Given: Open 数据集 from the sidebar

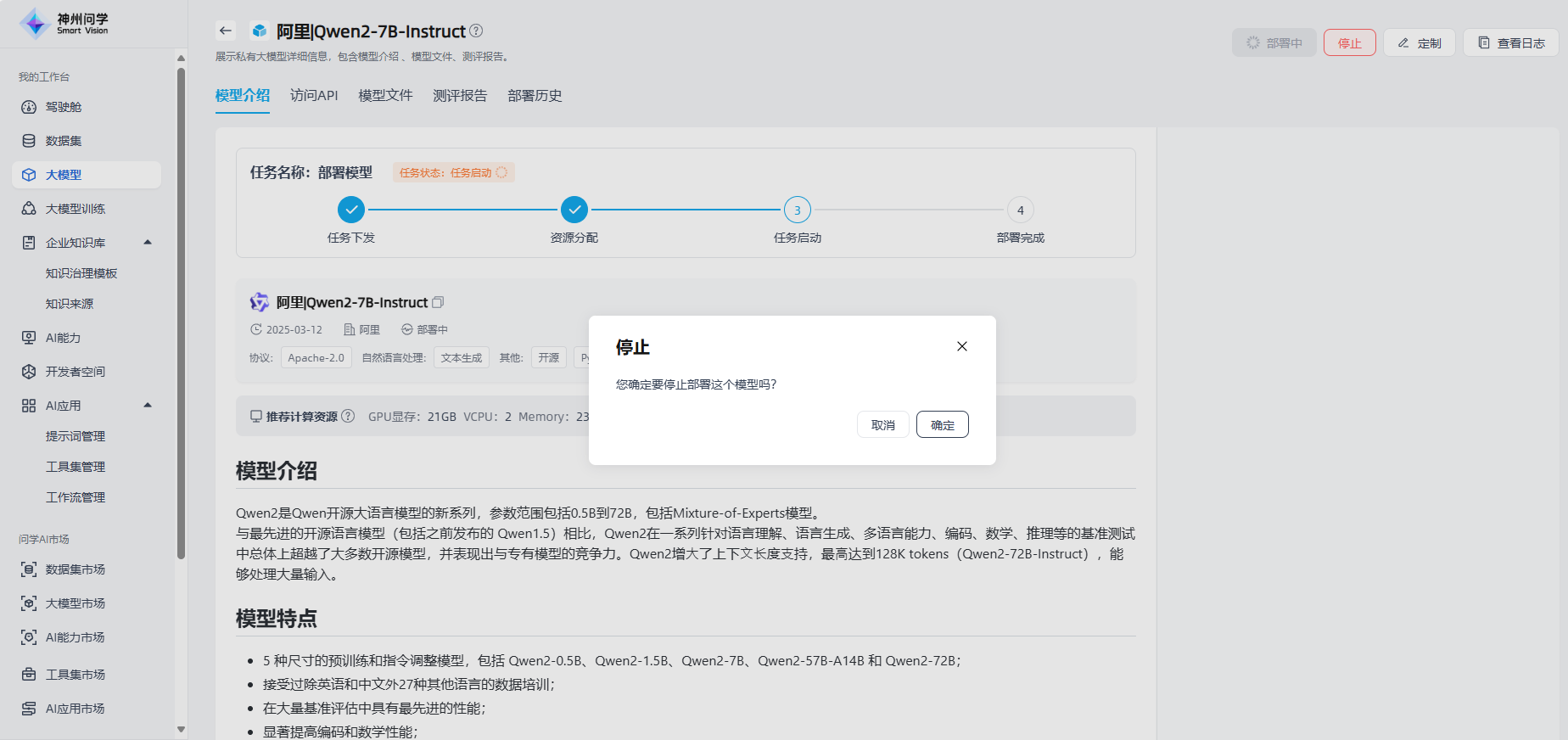Looking at the screenshot, I should [x=64, y=141].
